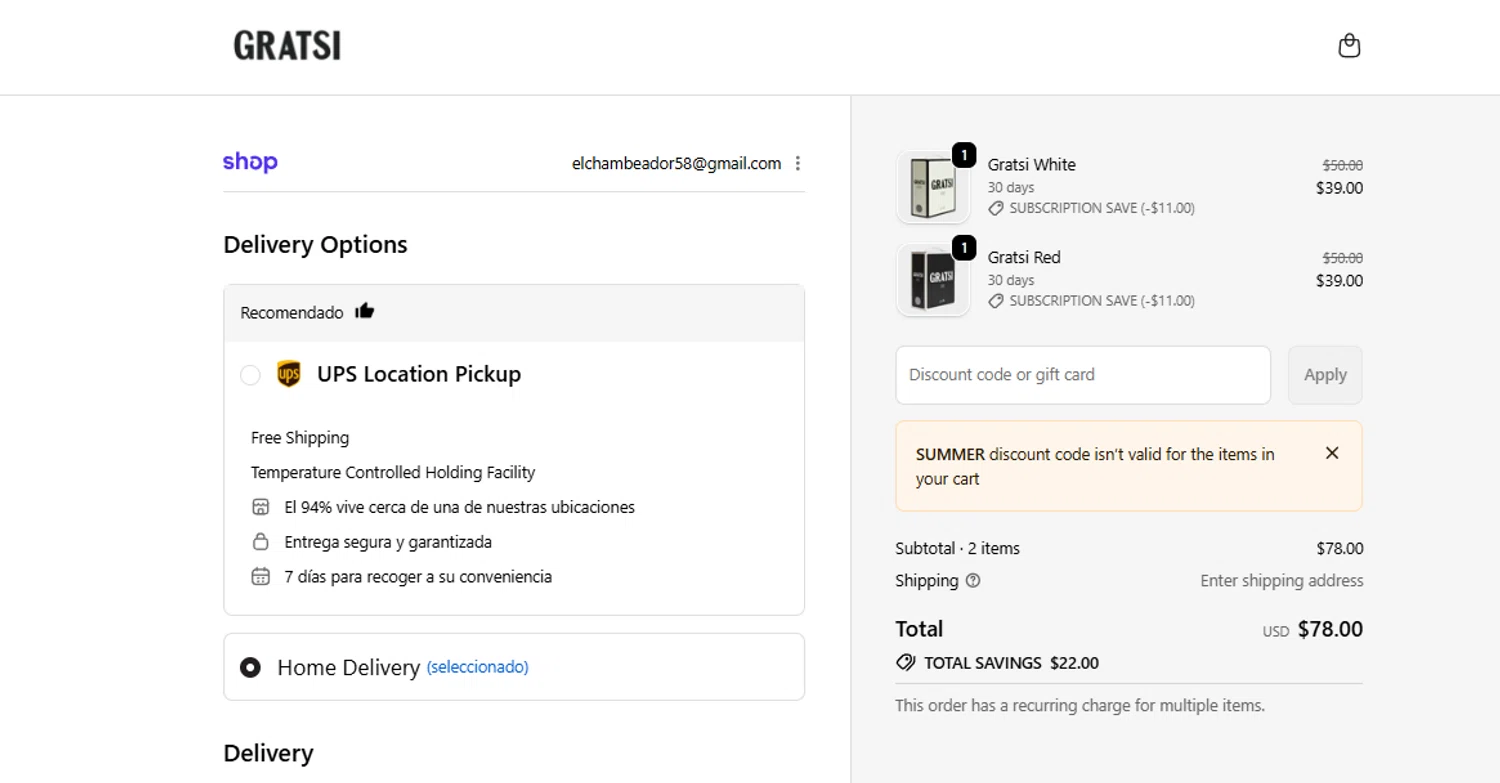Click the calendar icon for 7 días

pos(261,576)
